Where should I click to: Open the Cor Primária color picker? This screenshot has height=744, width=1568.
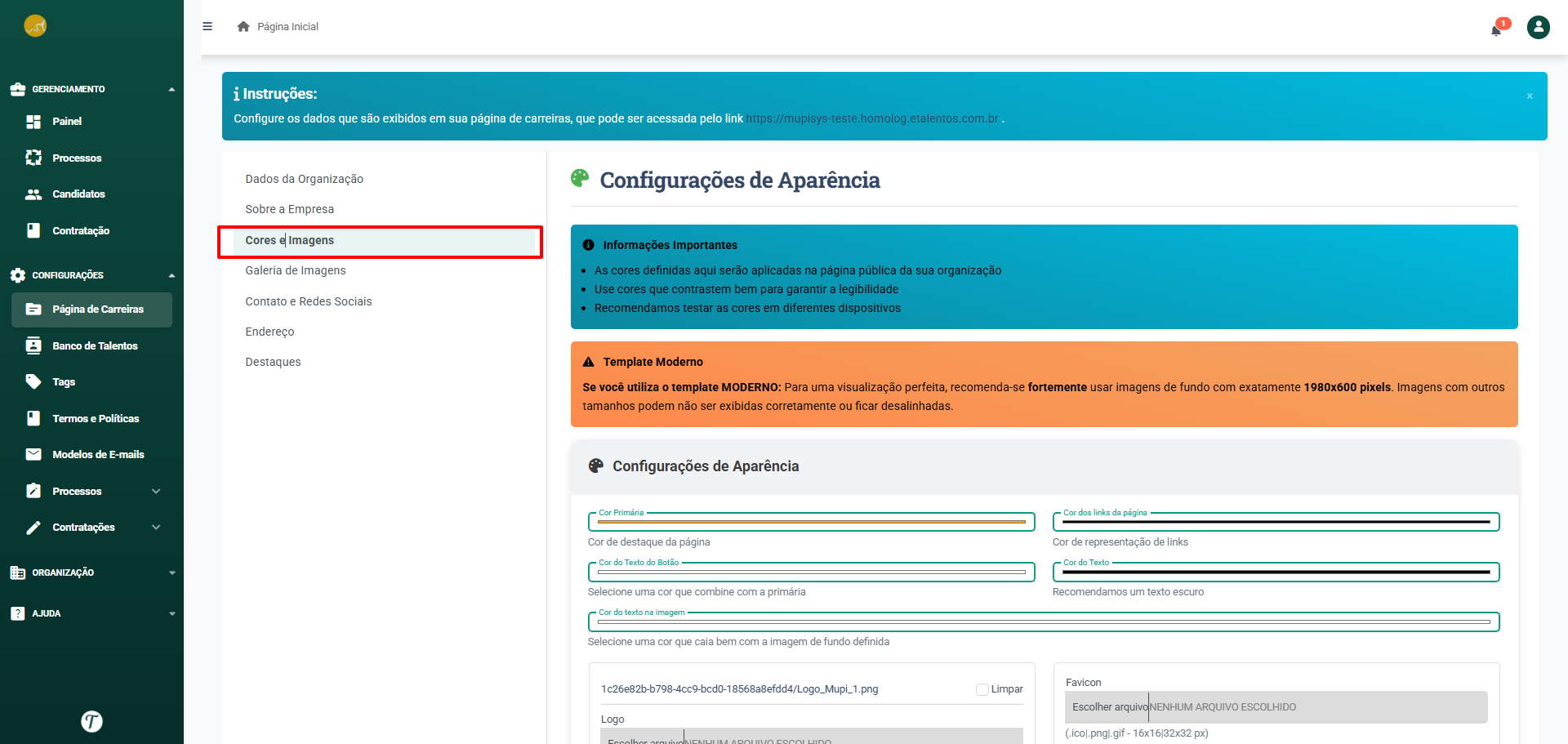click(x=811, y=522)
